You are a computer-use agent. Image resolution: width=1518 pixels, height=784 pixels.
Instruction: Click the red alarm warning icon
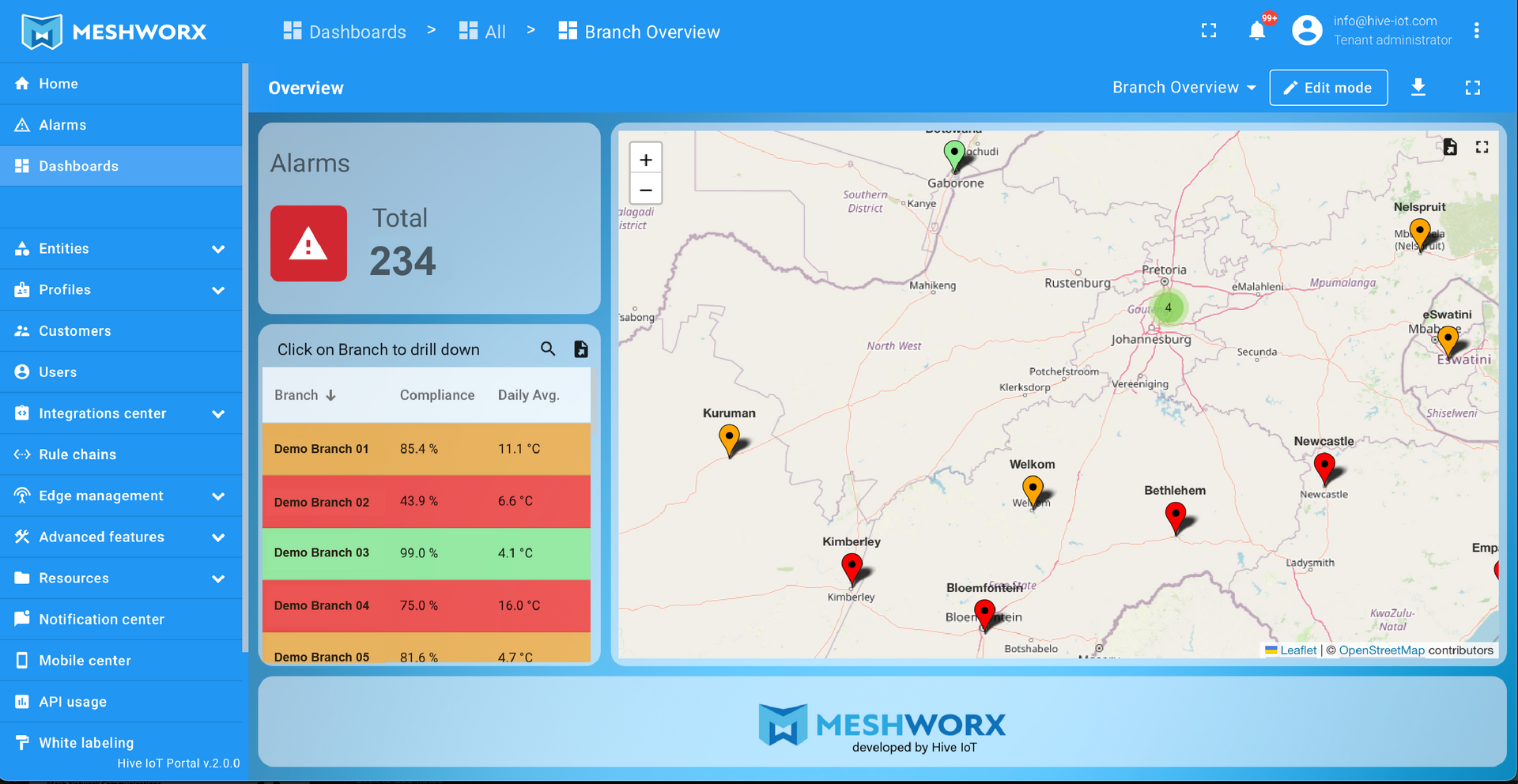click(308, 243)
